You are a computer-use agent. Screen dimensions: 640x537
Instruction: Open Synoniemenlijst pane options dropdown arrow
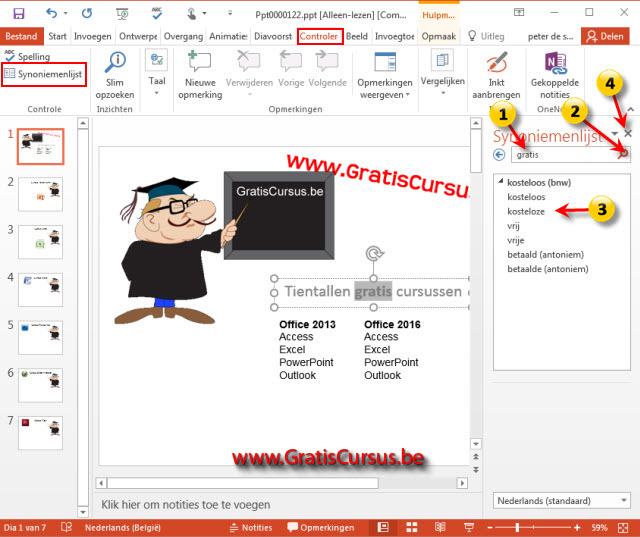[x=615, y=133]
